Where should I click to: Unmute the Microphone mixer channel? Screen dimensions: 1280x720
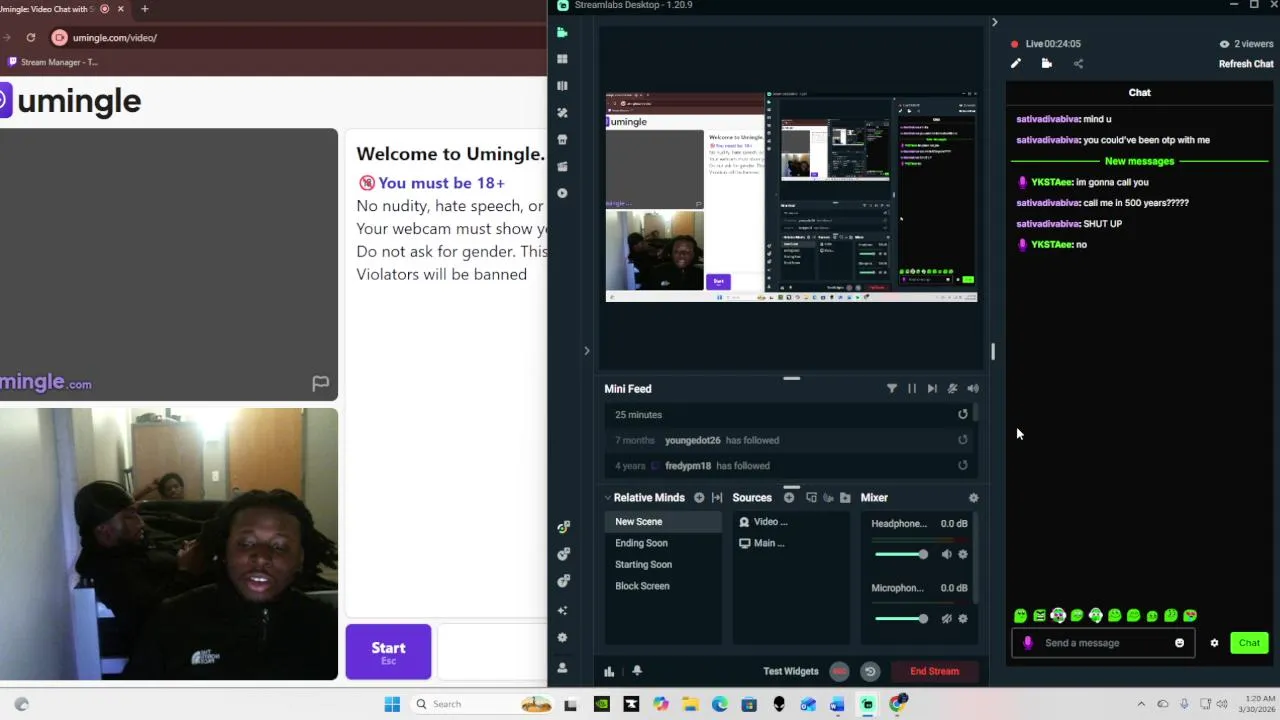946,618
